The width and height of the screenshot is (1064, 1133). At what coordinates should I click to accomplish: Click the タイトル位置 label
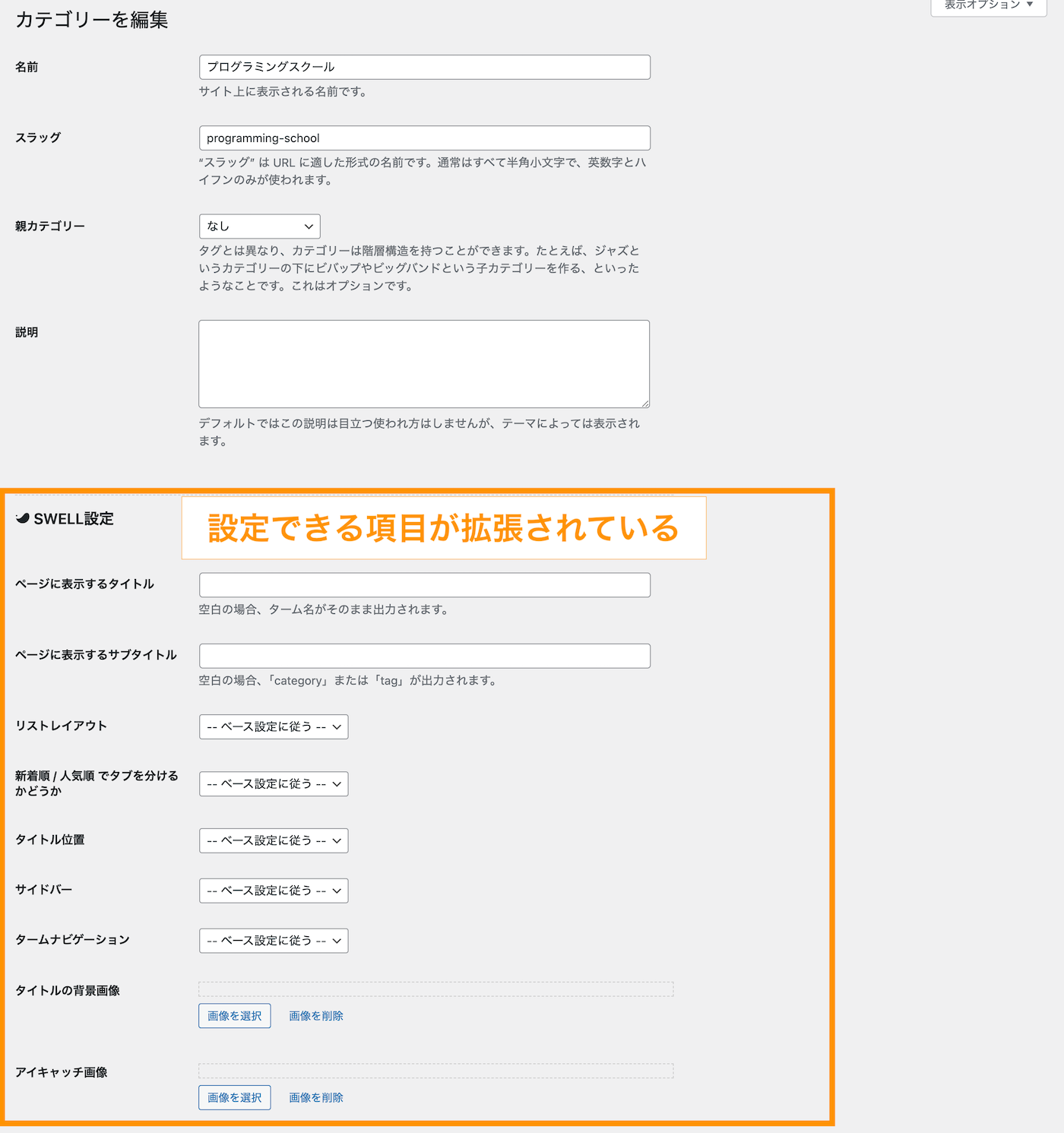50,840
